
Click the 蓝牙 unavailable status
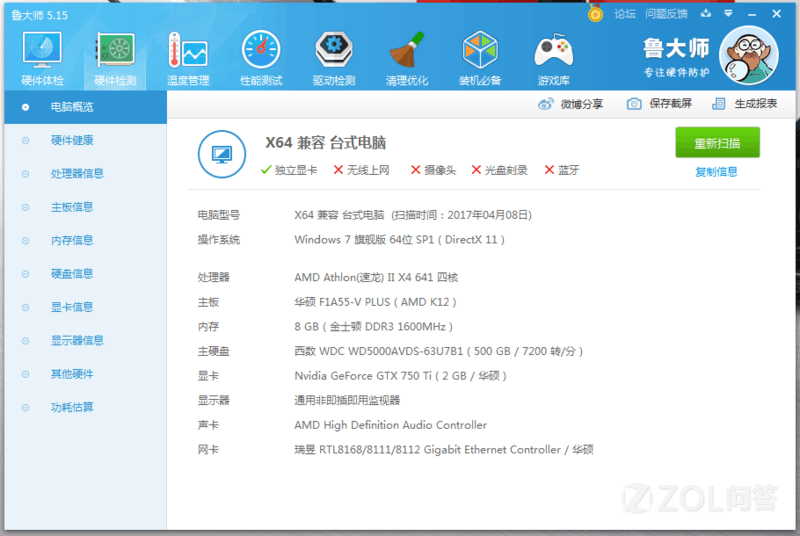tap(562, 170)
